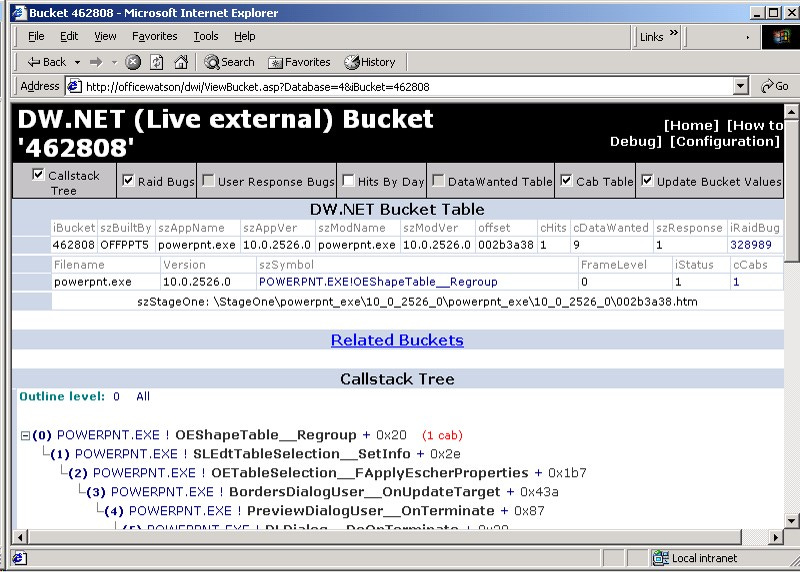The image size is (800, 572).
Task: Open the Favorites toolbar button
Action: coord(299,62)
